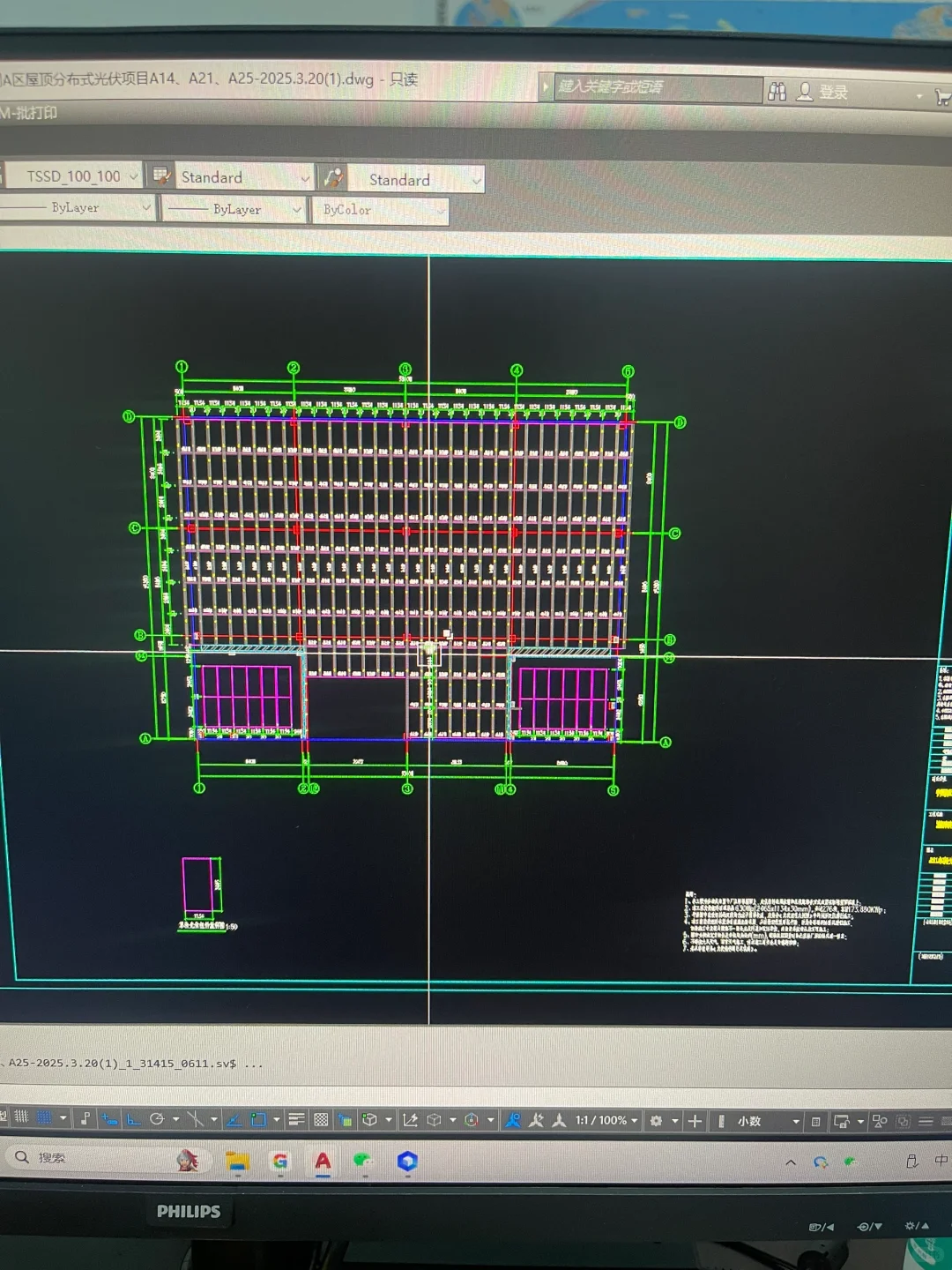
Task: Open WeChat from taskbar
Action: coord(364,1162)
